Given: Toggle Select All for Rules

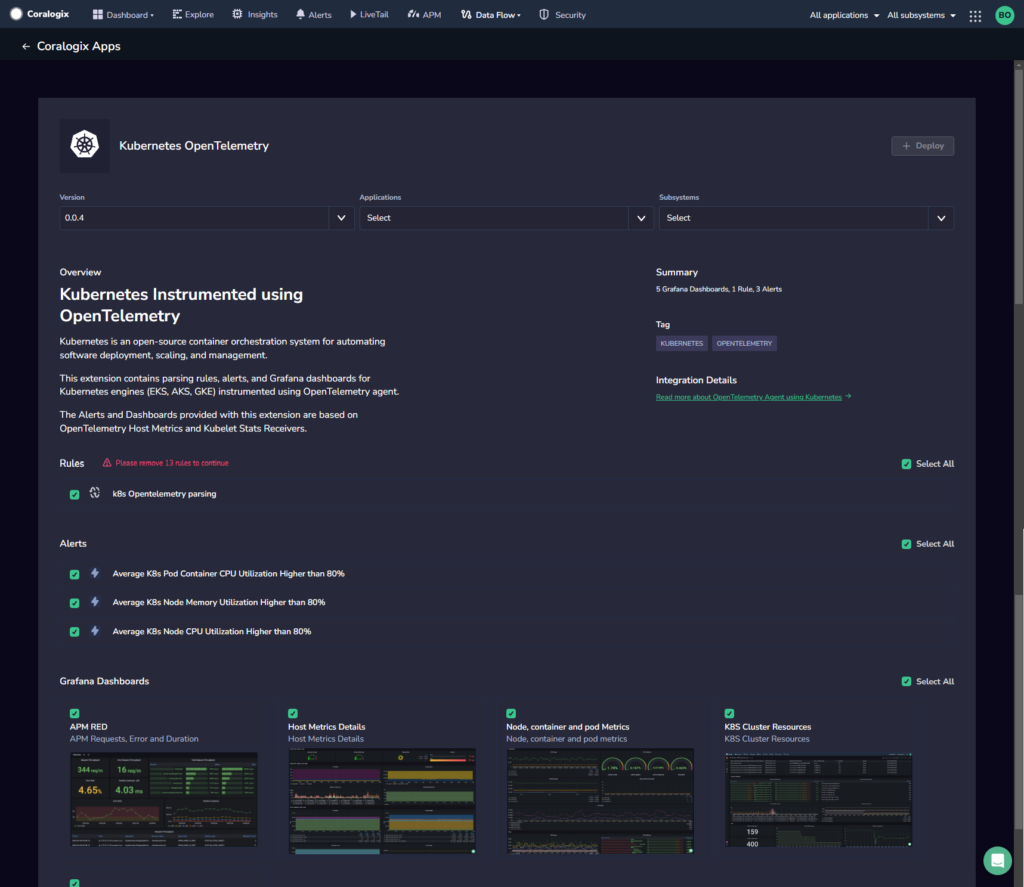Looking at the screenshot, I should pyautogui.click(x=906, y=464).
